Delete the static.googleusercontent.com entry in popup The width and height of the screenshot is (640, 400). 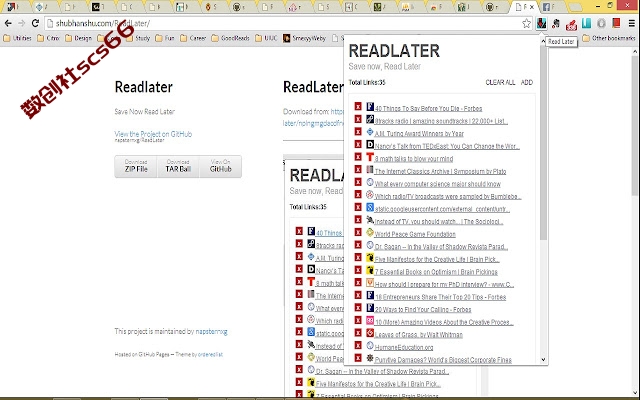pos(358,207)
